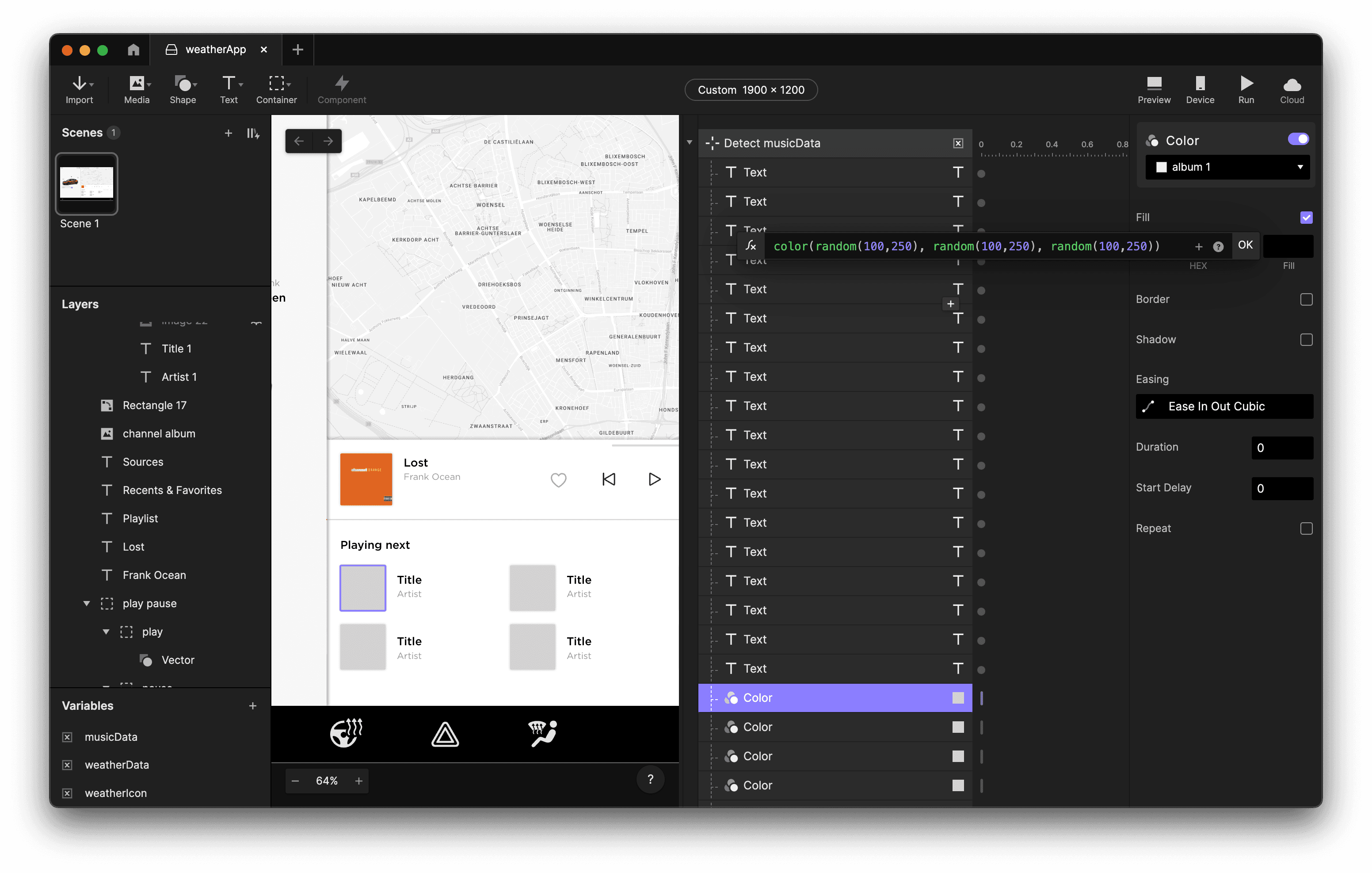This screenshot has height=873, width=1372.
Task: Go to the home screen icon
Action: click(x=133, y=50)
